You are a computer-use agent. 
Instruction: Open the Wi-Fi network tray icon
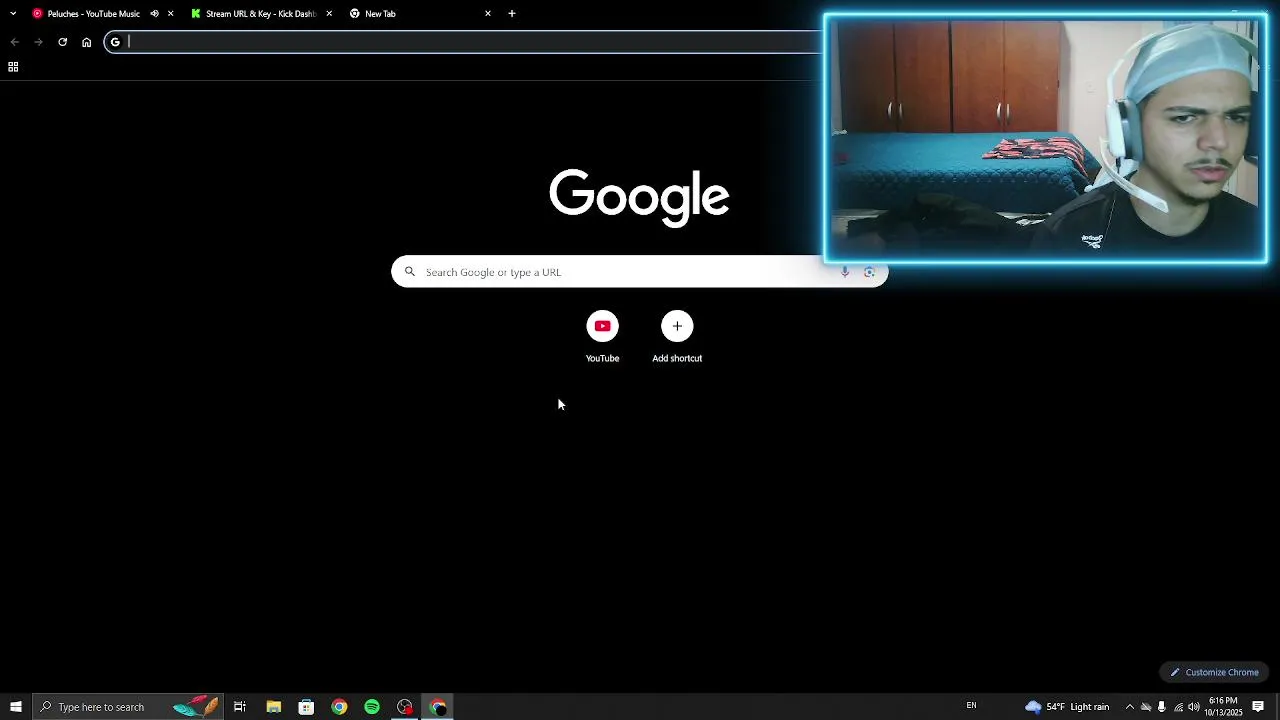1178,707
